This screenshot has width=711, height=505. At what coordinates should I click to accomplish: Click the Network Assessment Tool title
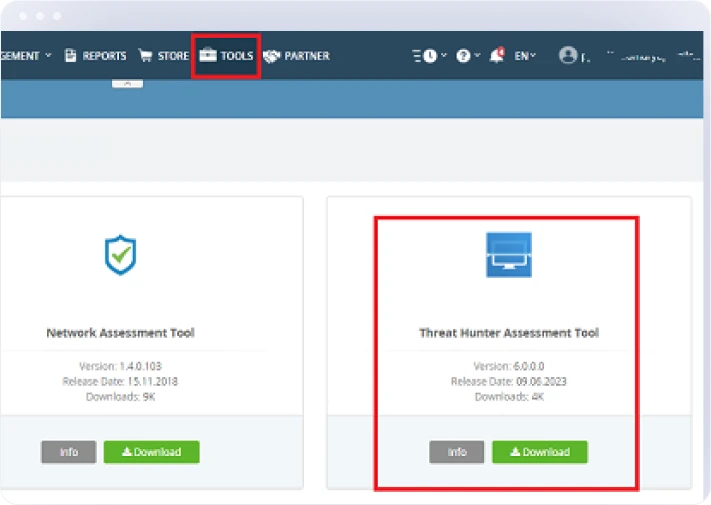(120, 333)
